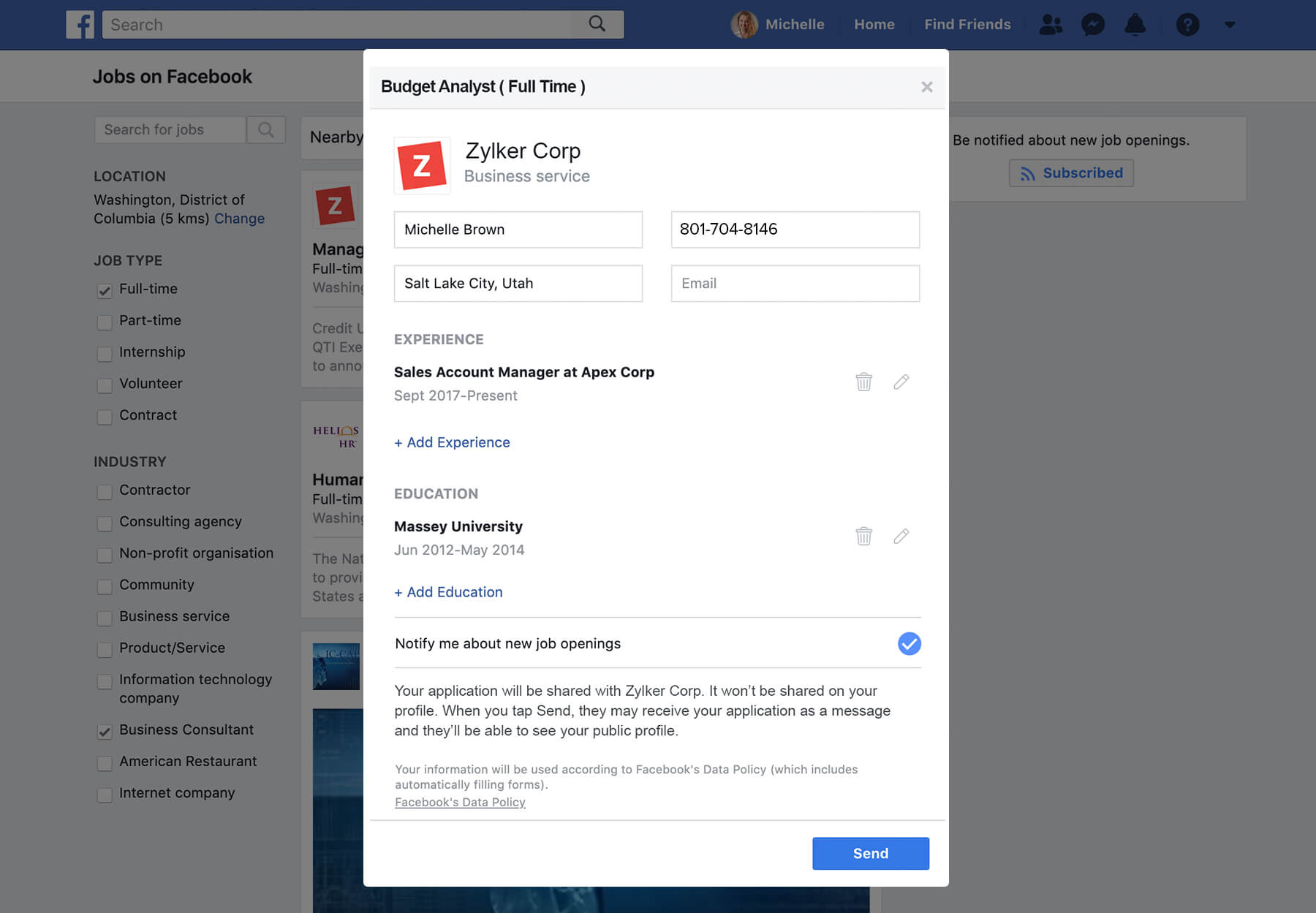Expand Add Experience section
The width and height of the screenshot is (1316, 913).
click(452, 442)
